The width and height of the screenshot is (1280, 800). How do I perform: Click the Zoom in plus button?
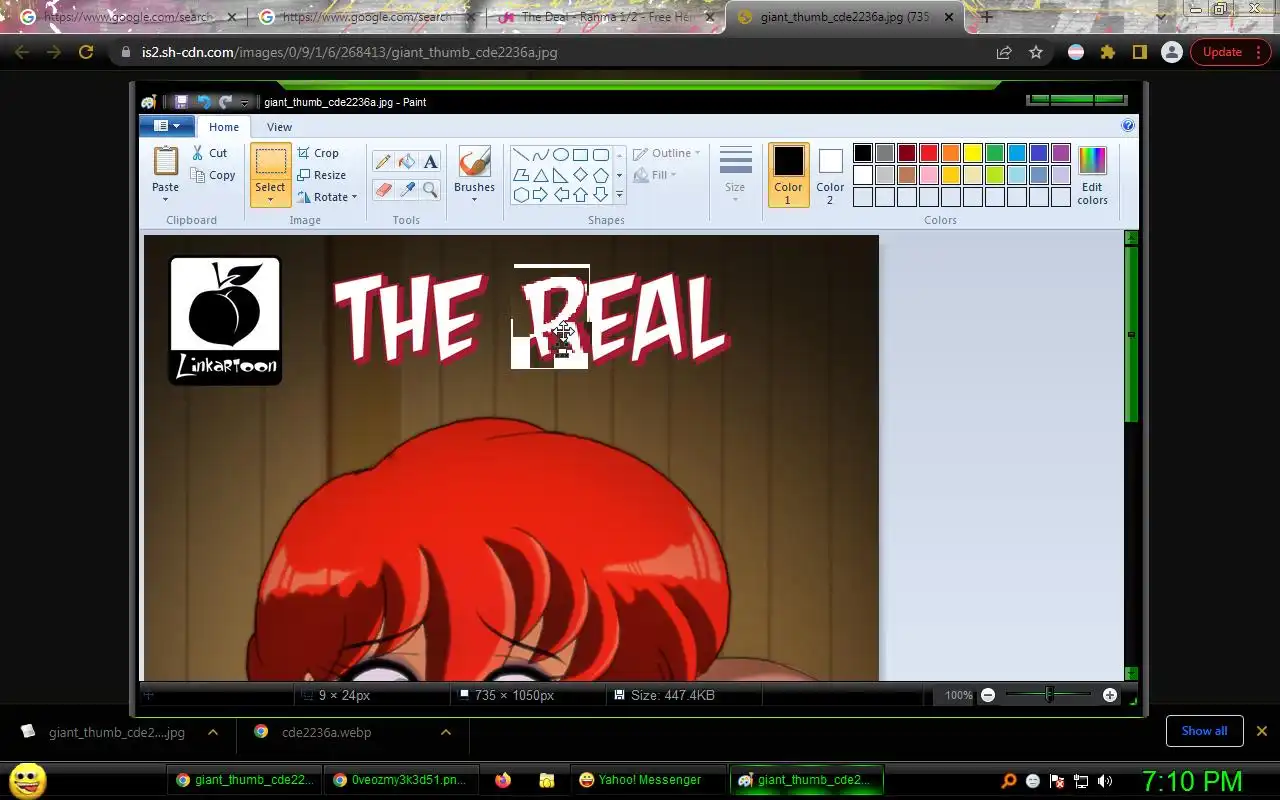[1110, 695]
